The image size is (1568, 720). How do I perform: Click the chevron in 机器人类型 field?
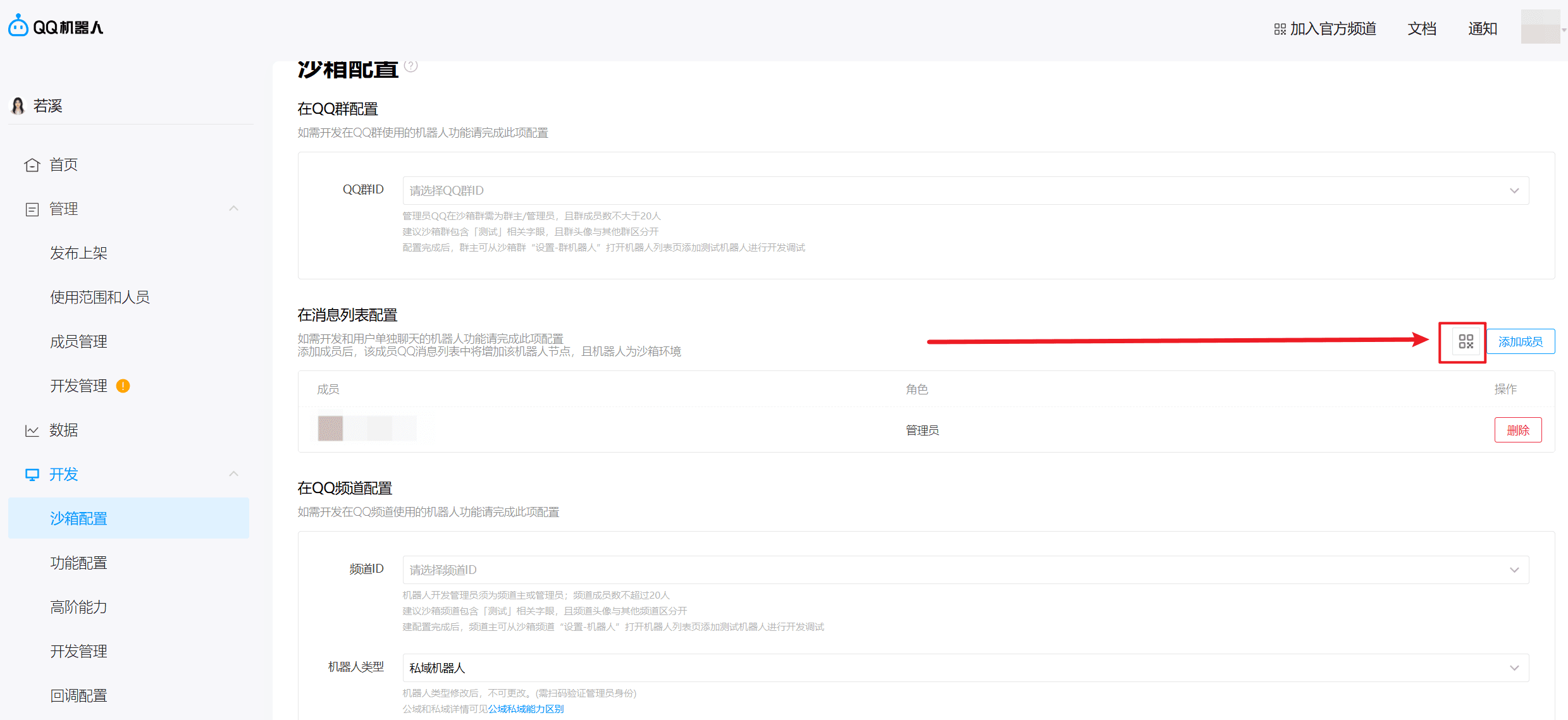pos(1514,668)
